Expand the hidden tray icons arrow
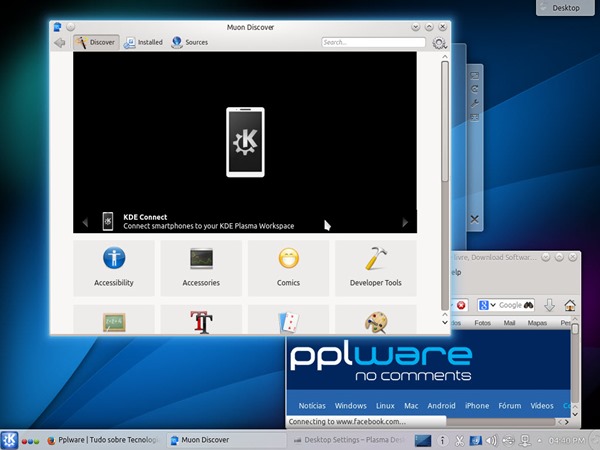The width and height of the screenshot is (600, 450). point(540,440)
